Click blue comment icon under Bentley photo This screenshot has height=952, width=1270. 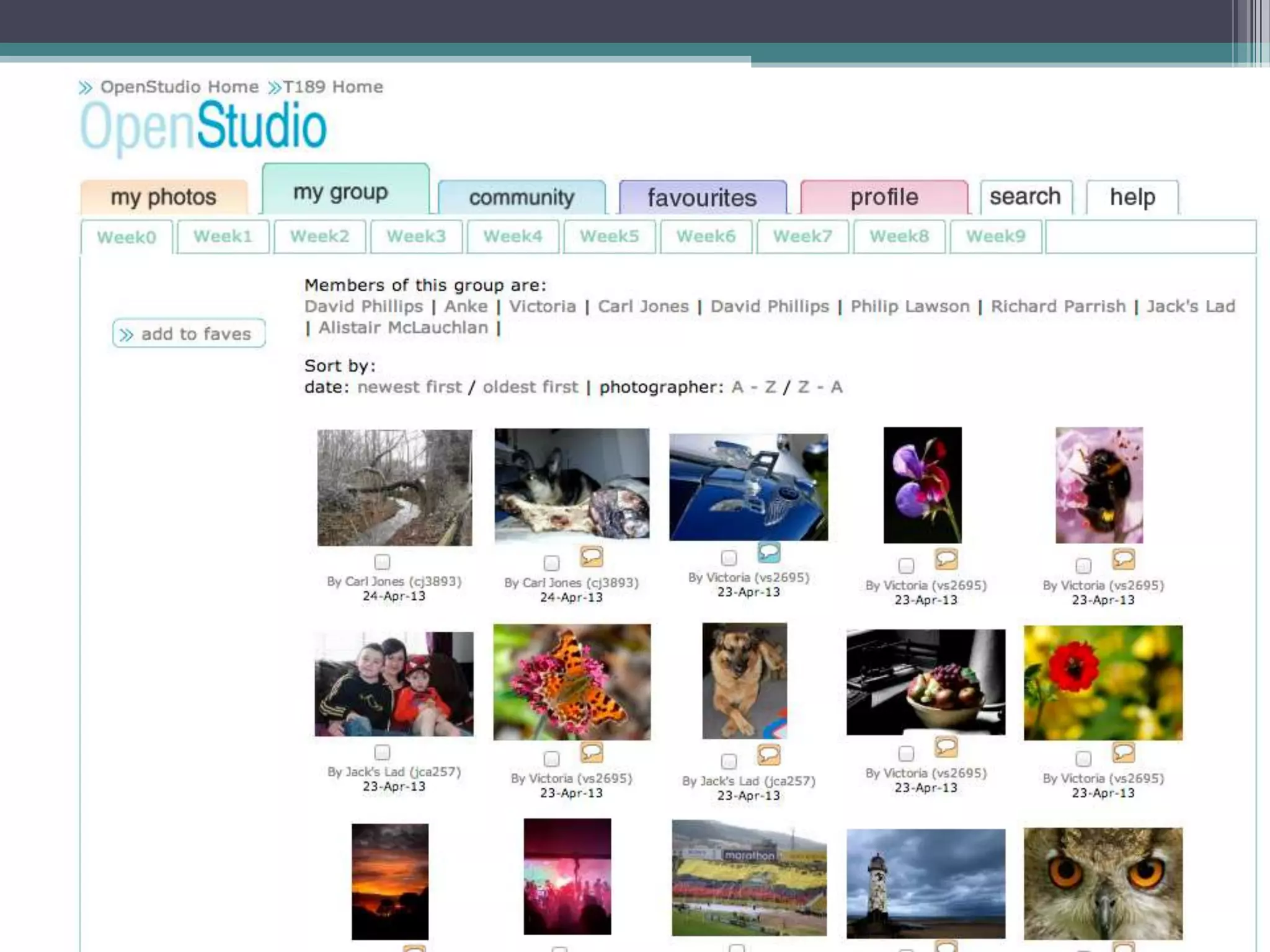point(768,552)
